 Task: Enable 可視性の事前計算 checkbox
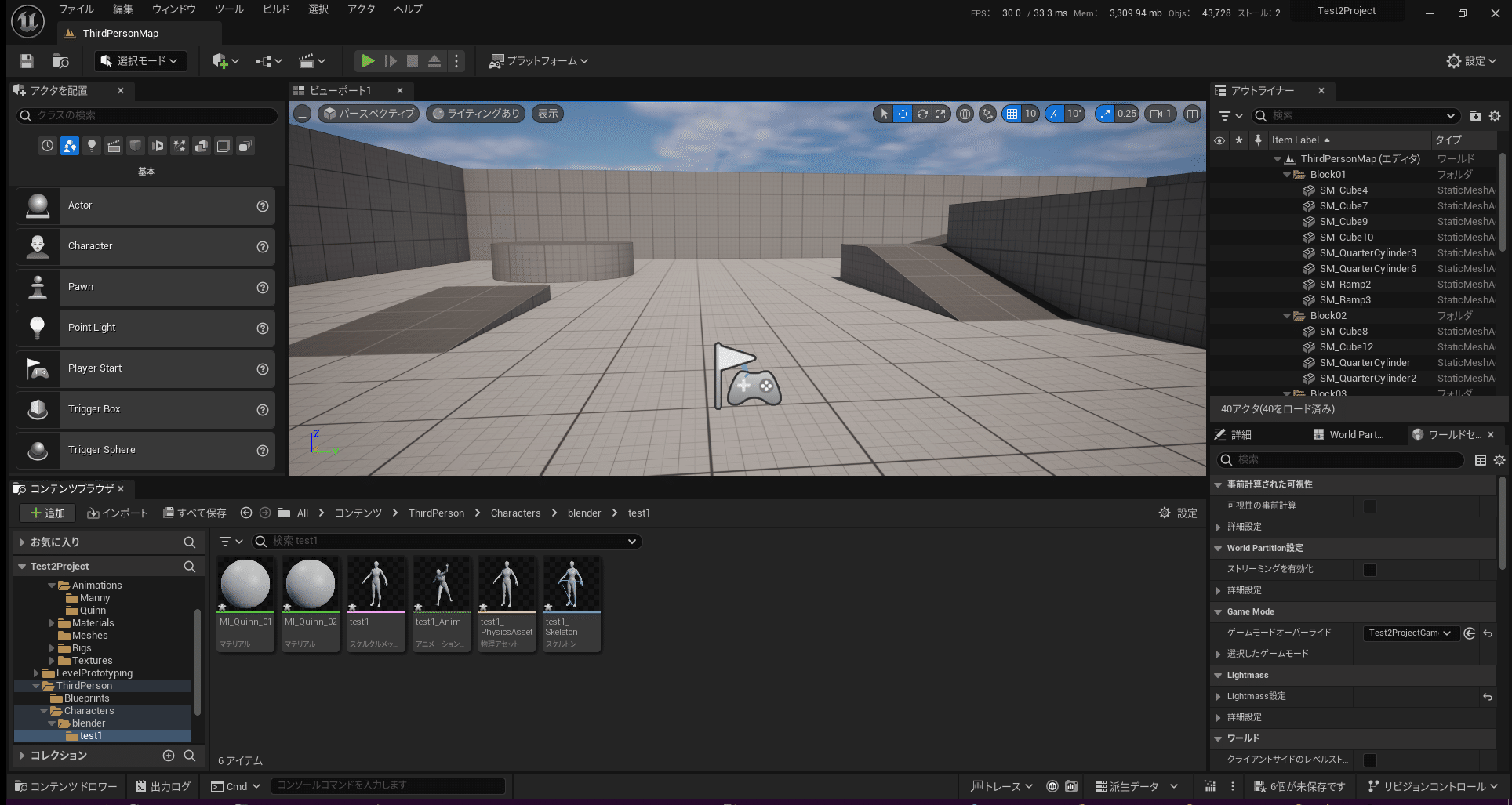(x=1370, y=506)
